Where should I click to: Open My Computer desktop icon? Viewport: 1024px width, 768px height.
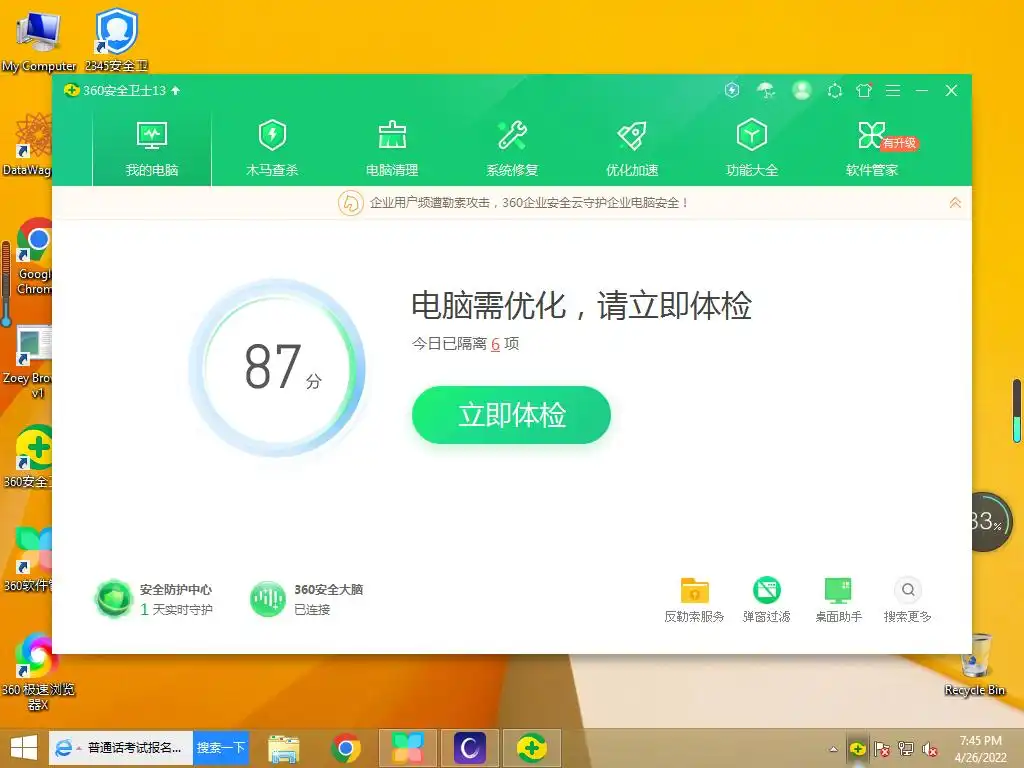pos(39,40)
